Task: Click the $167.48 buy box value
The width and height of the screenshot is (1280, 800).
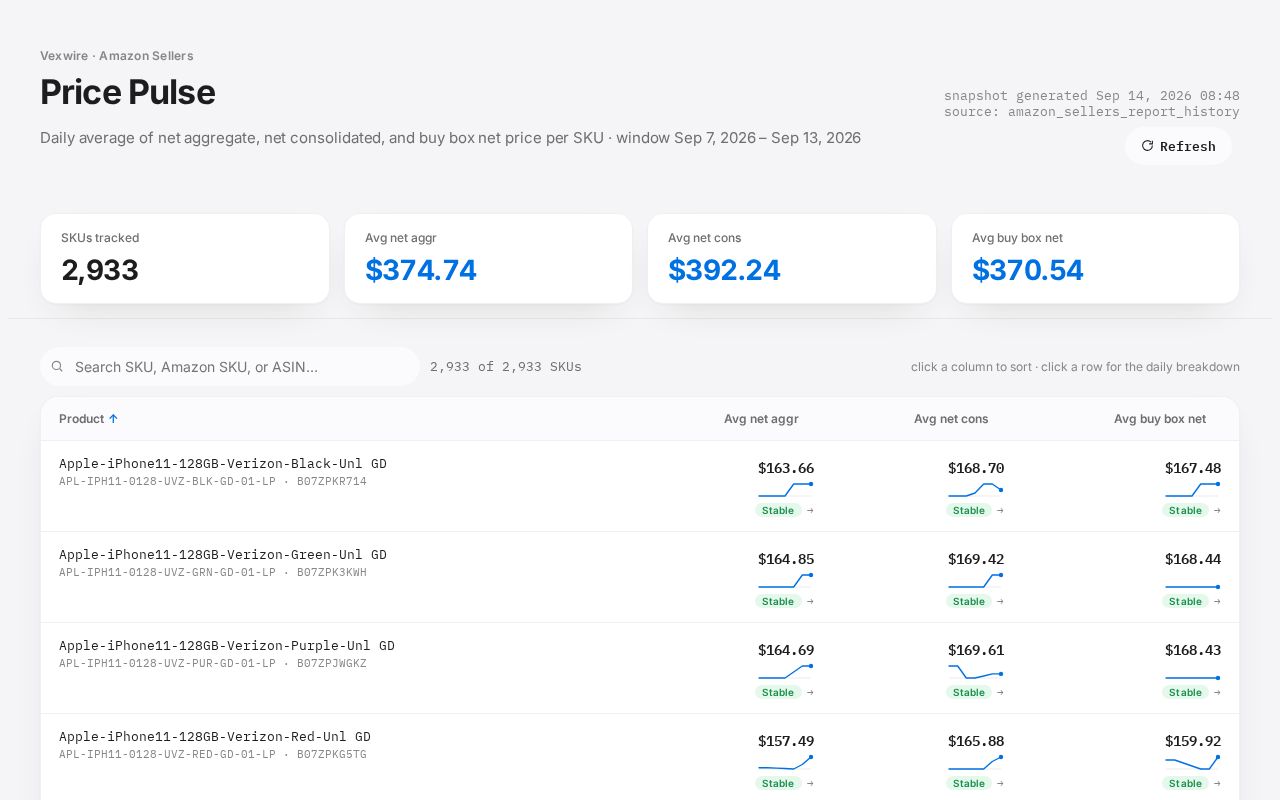Action: pyautogui.click(x=1193, y=468)
